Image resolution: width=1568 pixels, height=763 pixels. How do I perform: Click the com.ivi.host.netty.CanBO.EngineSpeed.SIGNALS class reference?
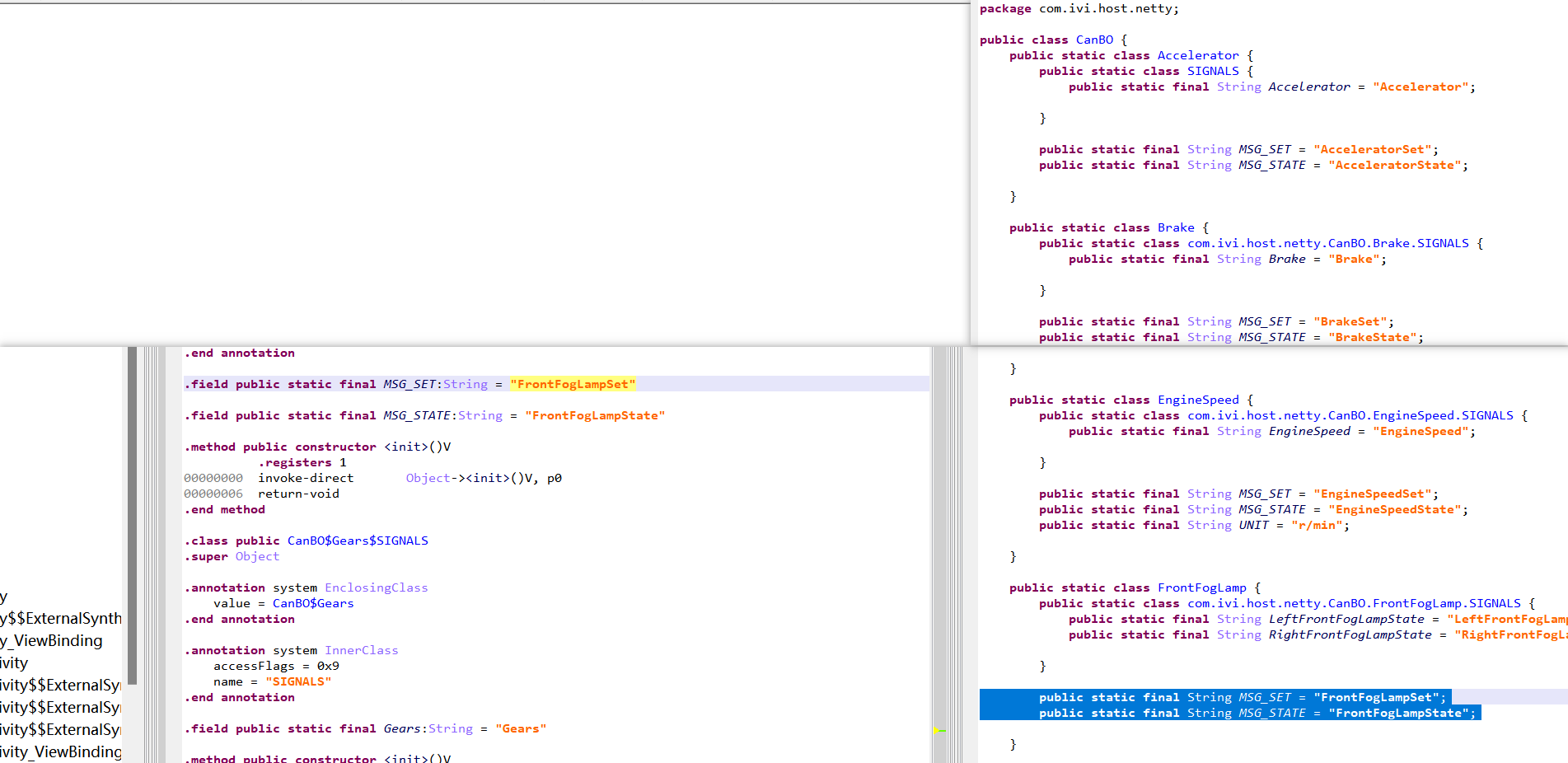click(1350, 415)
